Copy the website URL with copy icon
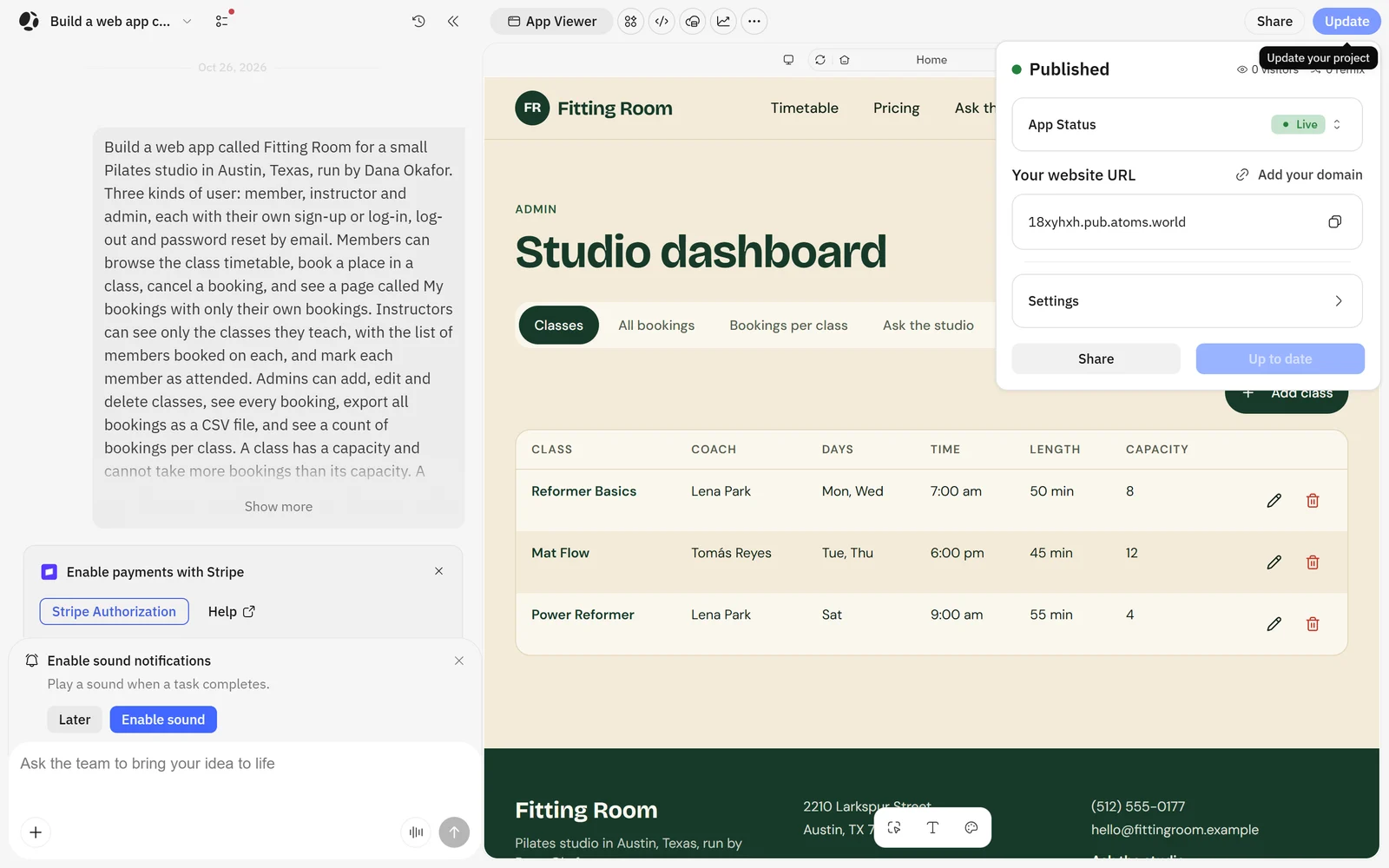The image size is (1389, 868). click(1335, 222)
